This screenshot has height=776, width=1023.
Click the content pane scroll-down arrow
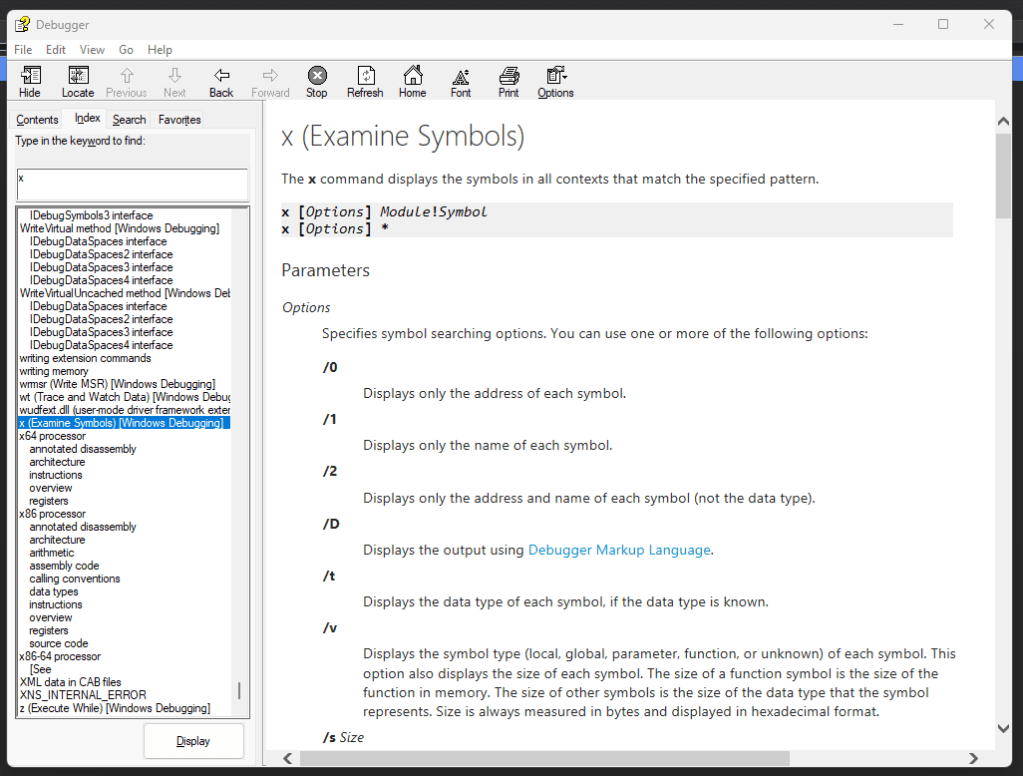coord(1004,729)
